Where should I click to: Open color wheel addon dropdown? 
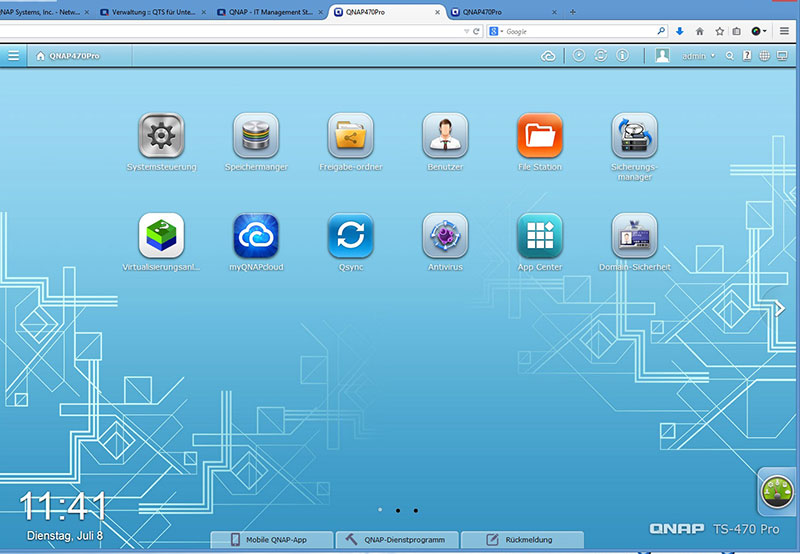(x=759, y=31)
